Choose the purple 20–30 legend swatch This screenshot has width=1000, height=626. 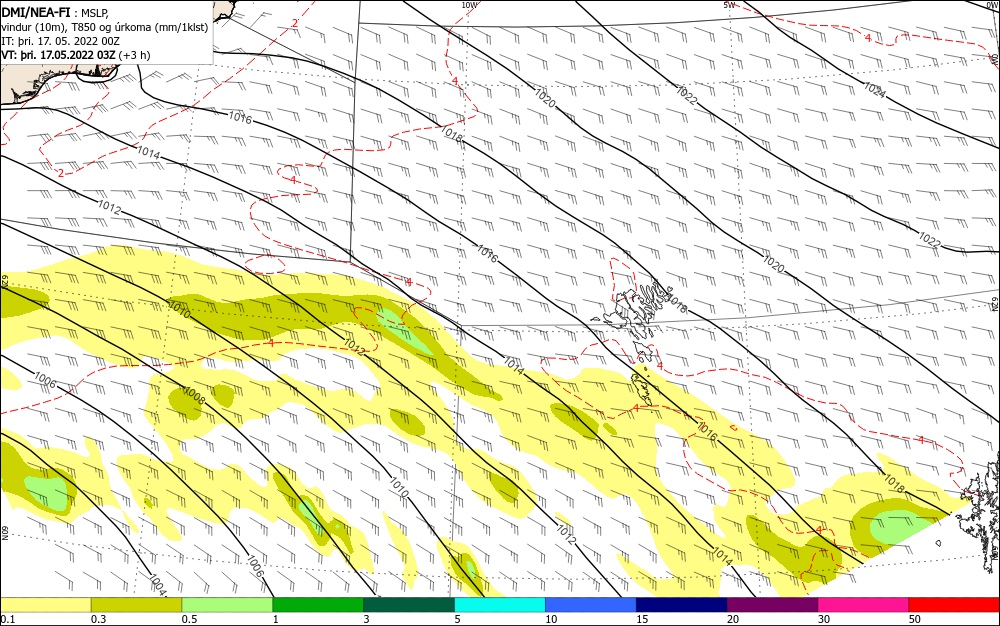point(772,605)
